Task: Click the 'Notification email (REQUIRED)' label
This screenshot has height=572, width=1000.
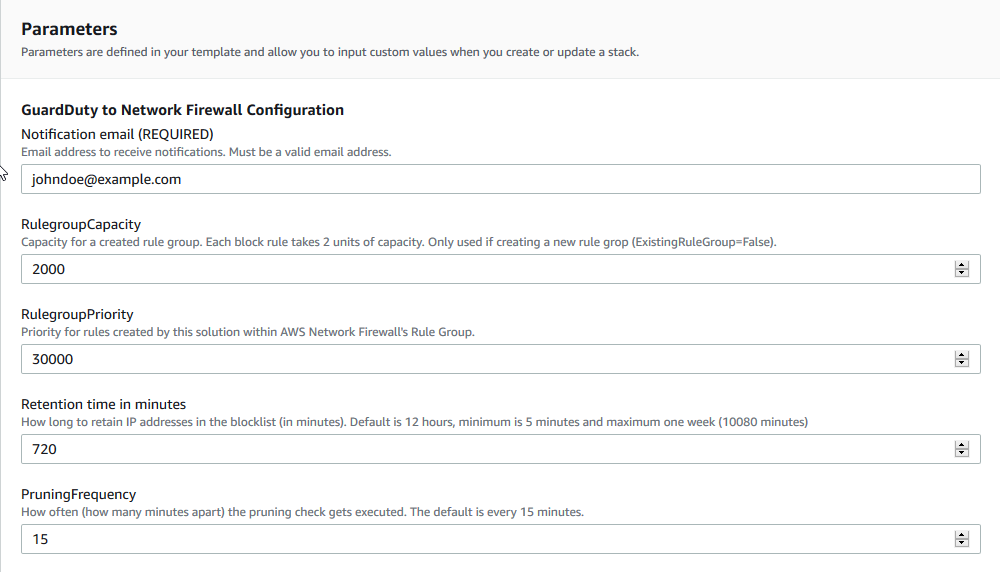Action: [x=117, y=135]
